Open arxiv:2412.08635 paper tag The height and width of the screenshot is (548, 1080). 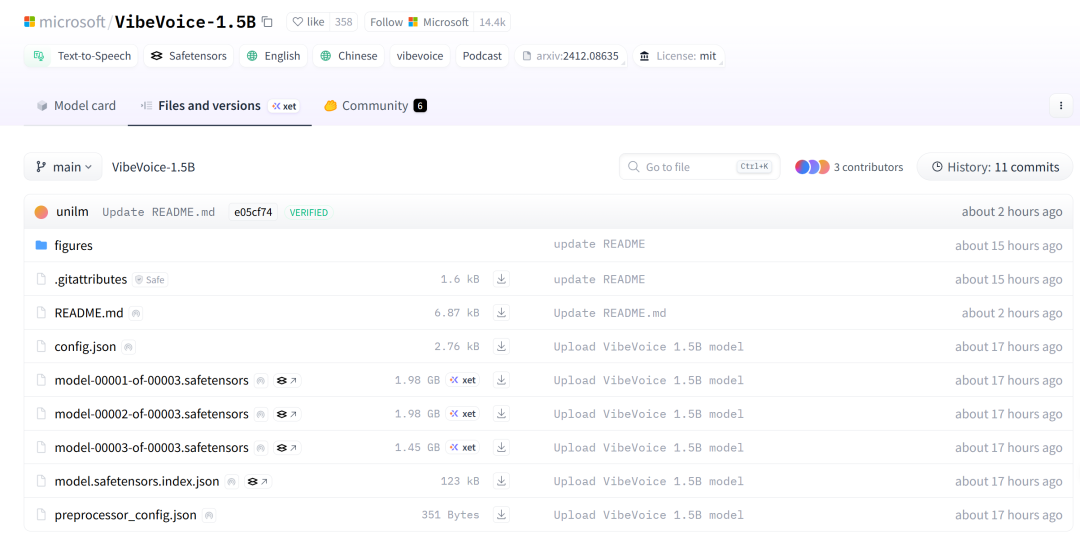pyautogui.click(x=570, y=56)
